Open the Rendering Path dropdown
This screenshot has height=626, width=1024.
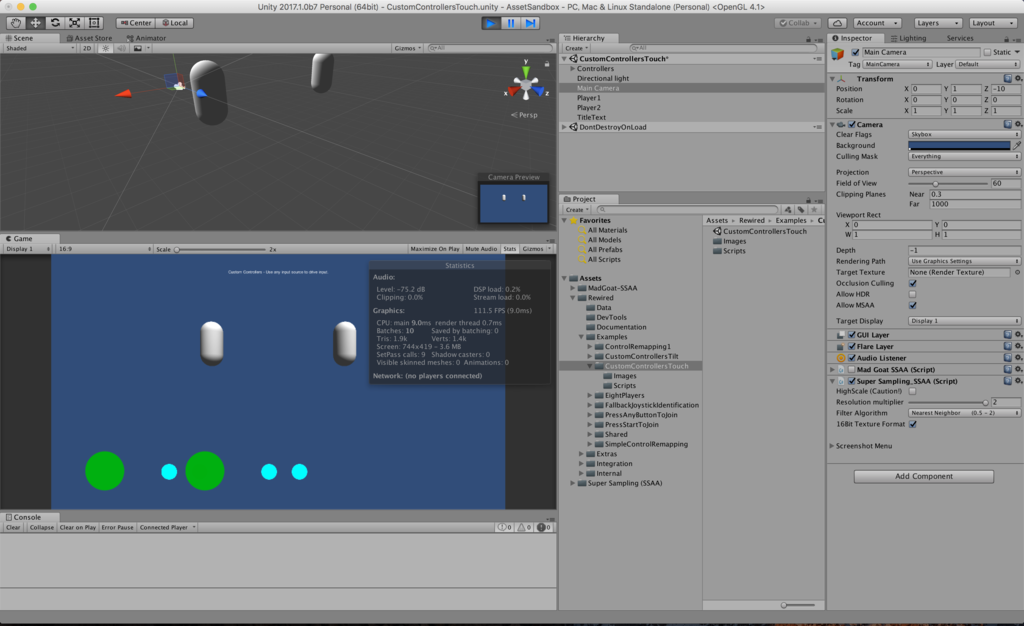tap(964, 261)
